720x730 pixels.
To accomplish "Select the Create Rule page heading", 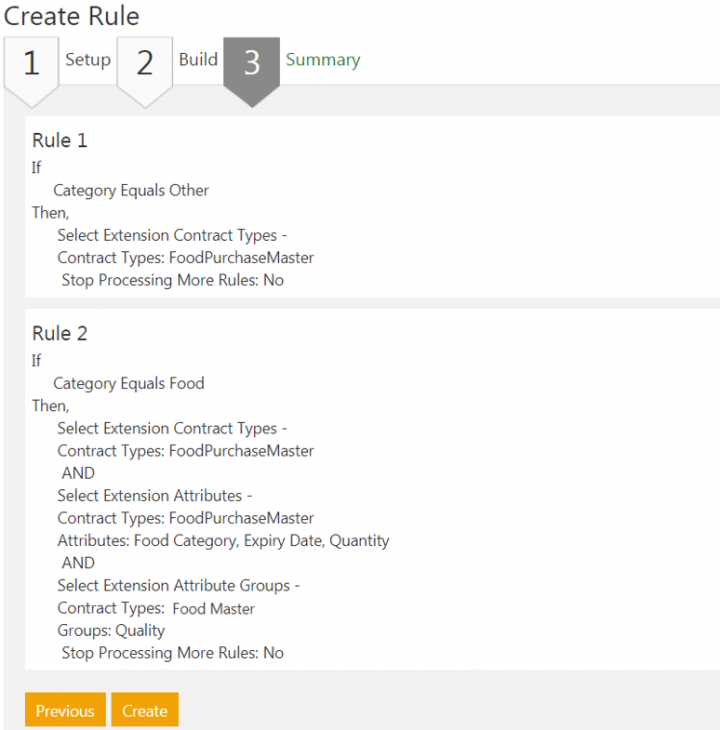I will coord(72,16).
